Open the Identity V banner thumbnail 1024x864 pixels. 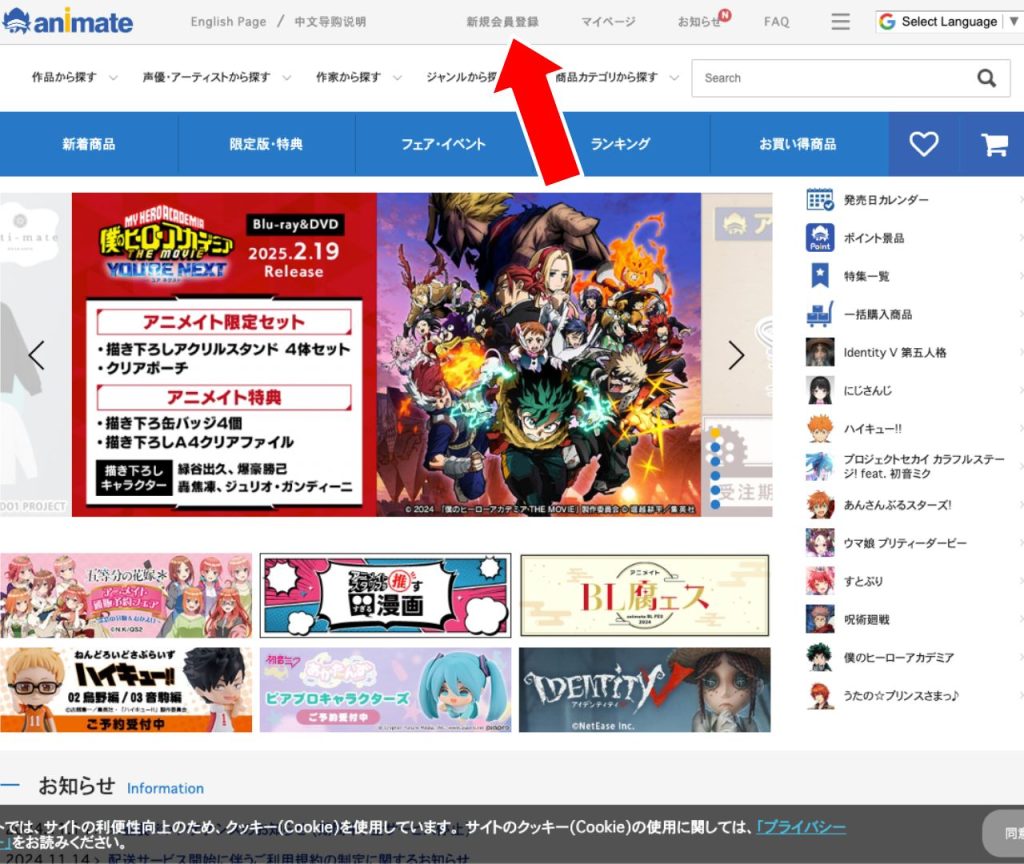[x=644, y=690]
